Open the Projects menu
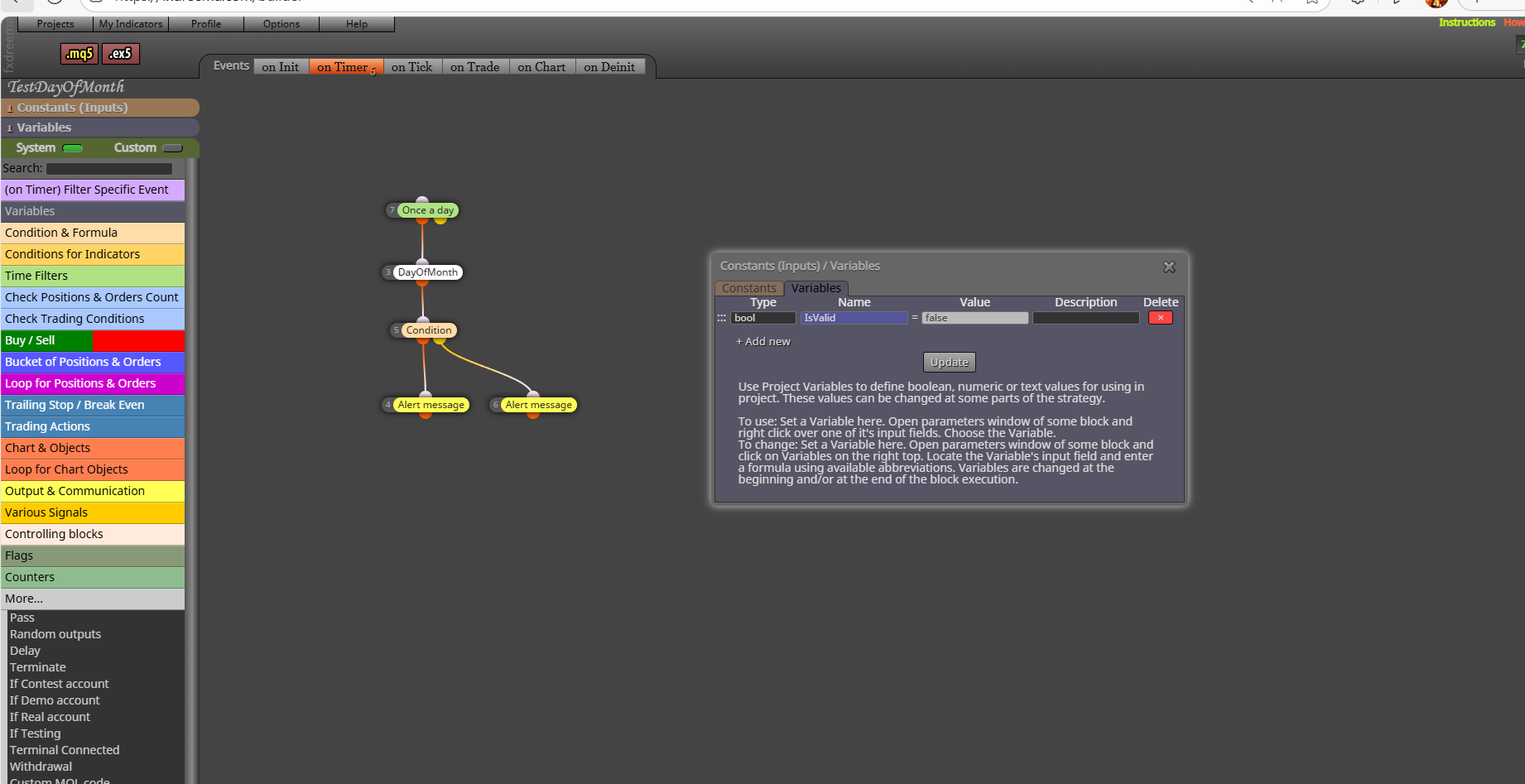Image resolution: width=1525 pixels, height=784 pixels. (55, 24)
